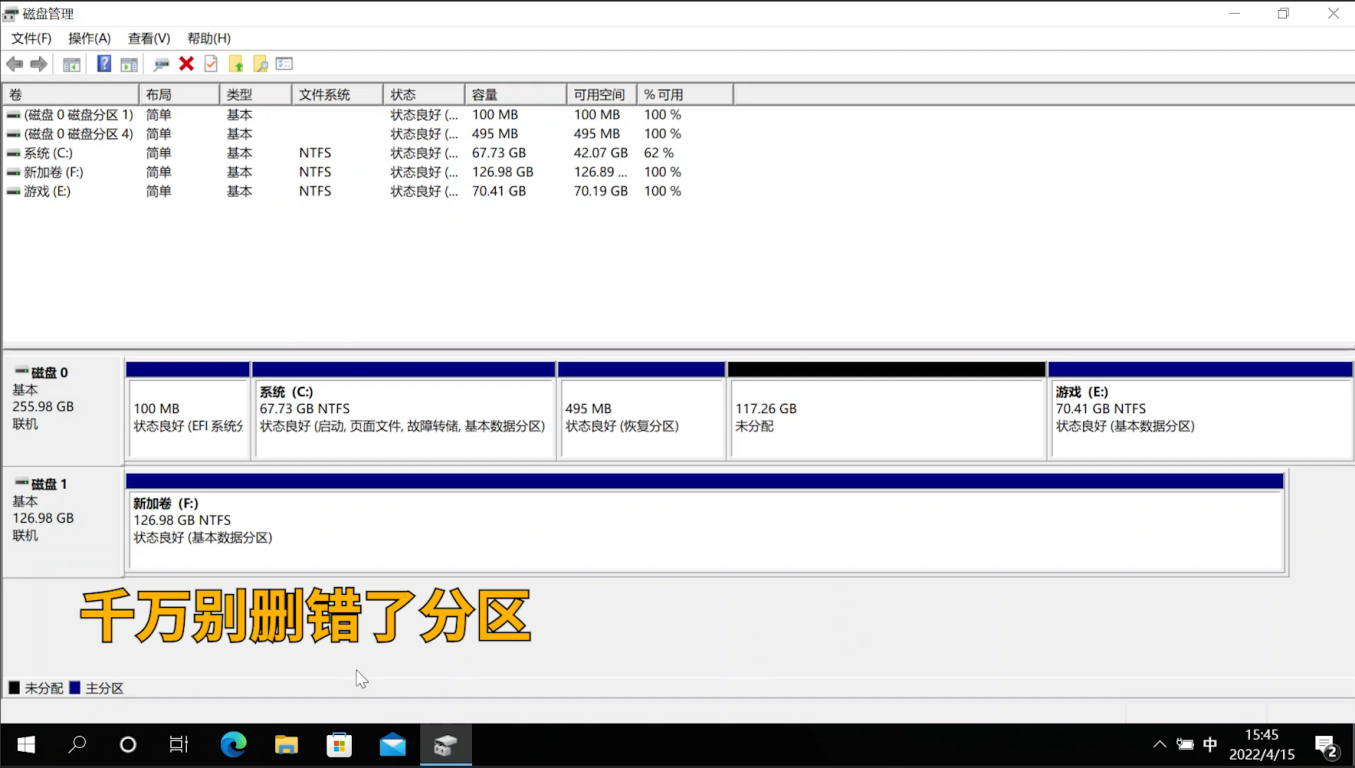Open File Explorer from the taskbar
1355x768 pixels.
tap(287, 745)
